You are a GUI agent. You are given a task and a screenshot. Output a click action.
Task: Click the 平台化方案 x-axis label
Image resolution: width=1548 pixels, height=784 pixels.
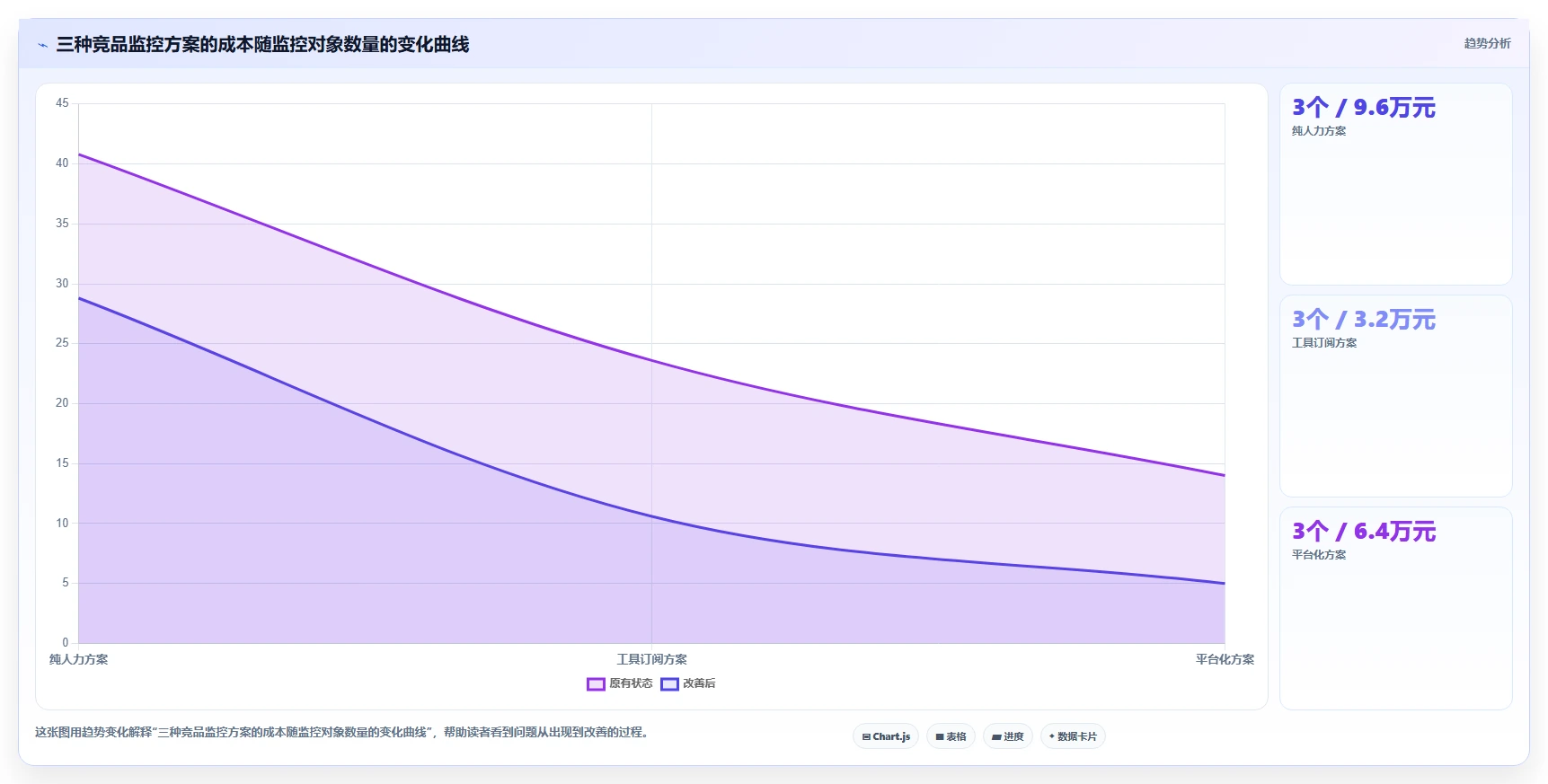(1225, 659)
